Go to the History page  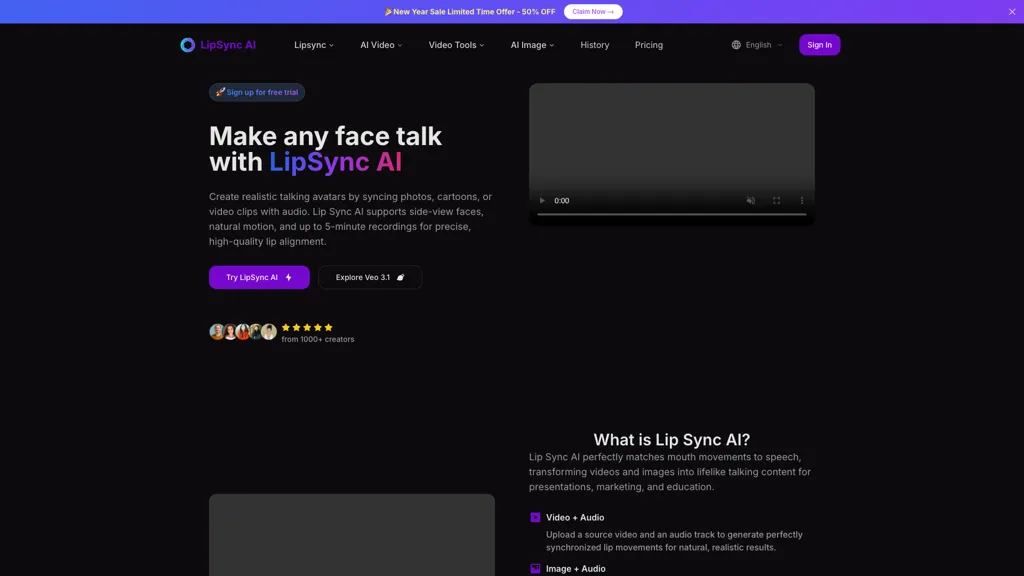[x=594, y=44]
